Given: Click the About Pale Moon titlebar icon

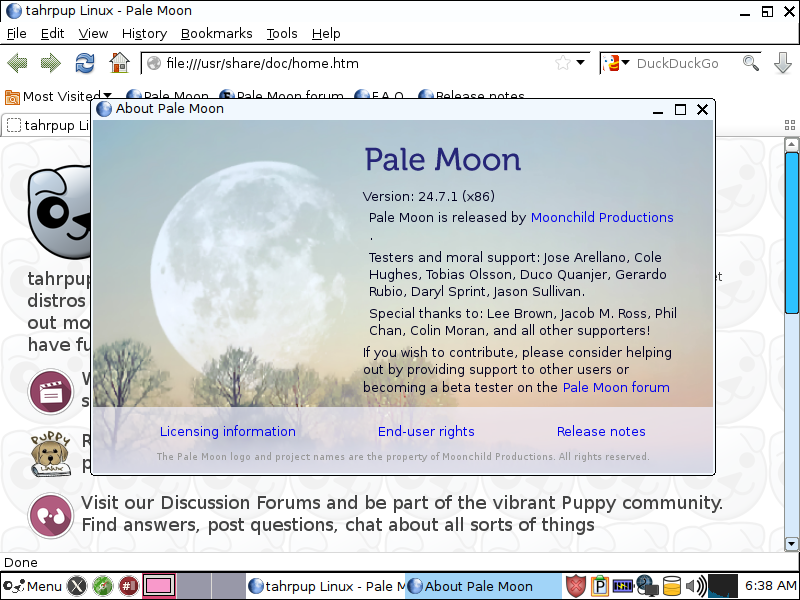Looking at the screenshot, I should [x=104, y=109].
